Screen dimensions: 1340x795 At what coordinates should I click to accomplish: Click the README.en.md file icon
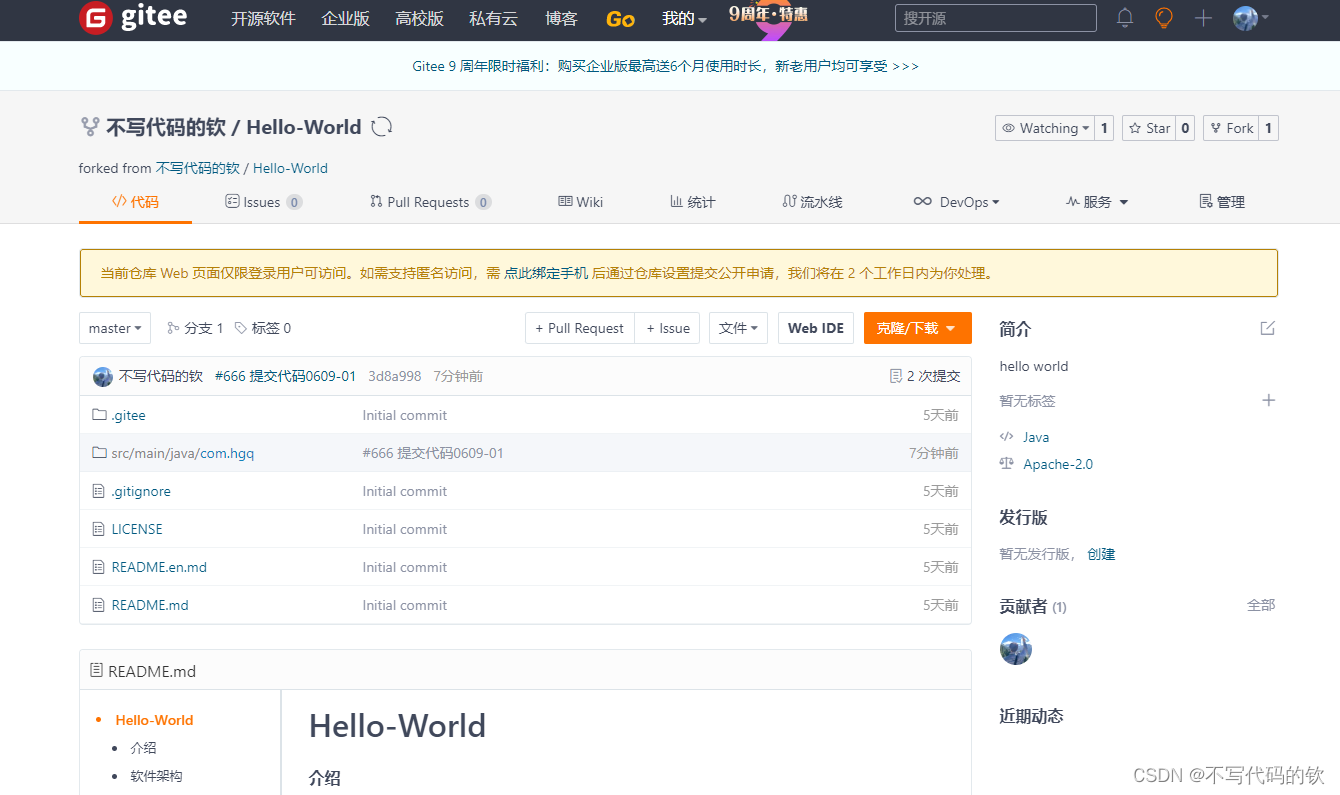click(98, 567)
